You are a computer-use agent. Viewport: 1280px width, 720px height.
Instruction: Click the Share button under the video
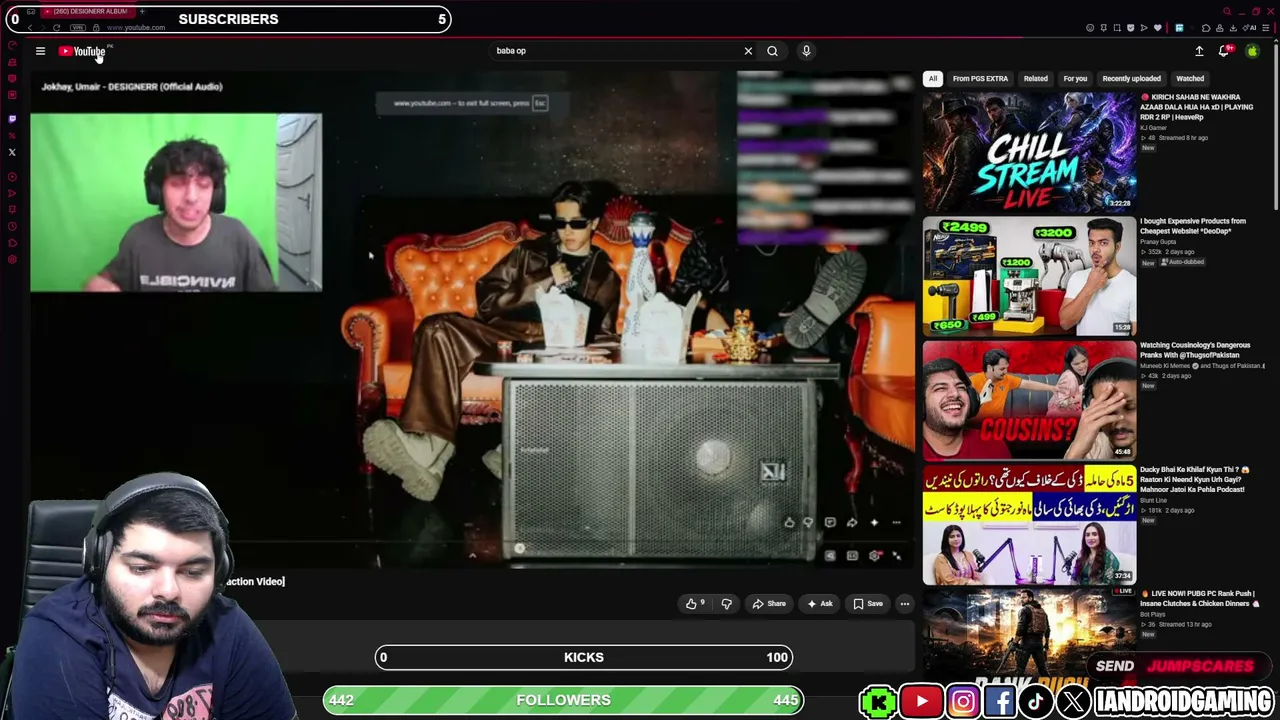pos(768,604)
